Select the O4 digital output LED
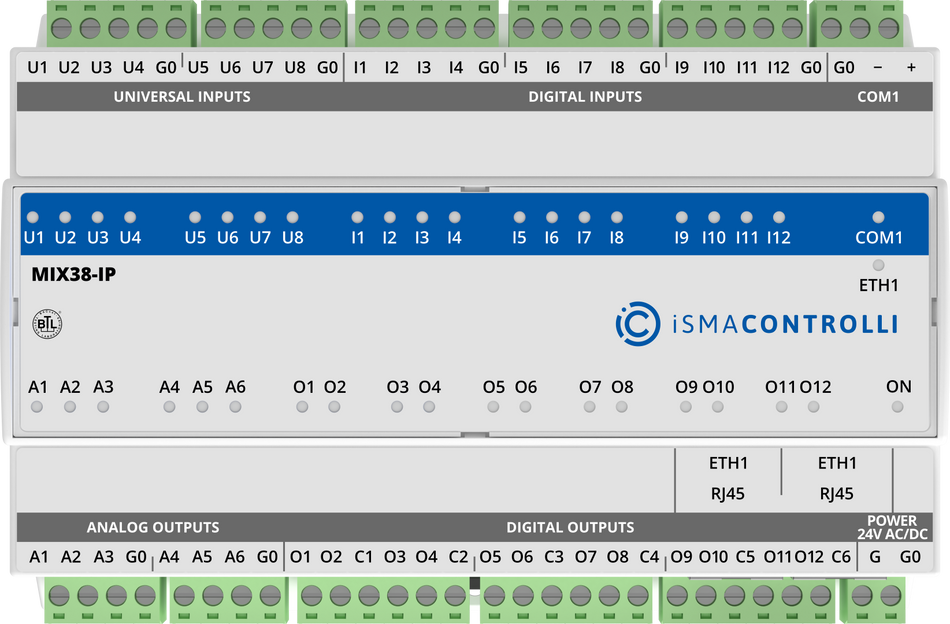 pyautogui.click(x=429, y=407)
